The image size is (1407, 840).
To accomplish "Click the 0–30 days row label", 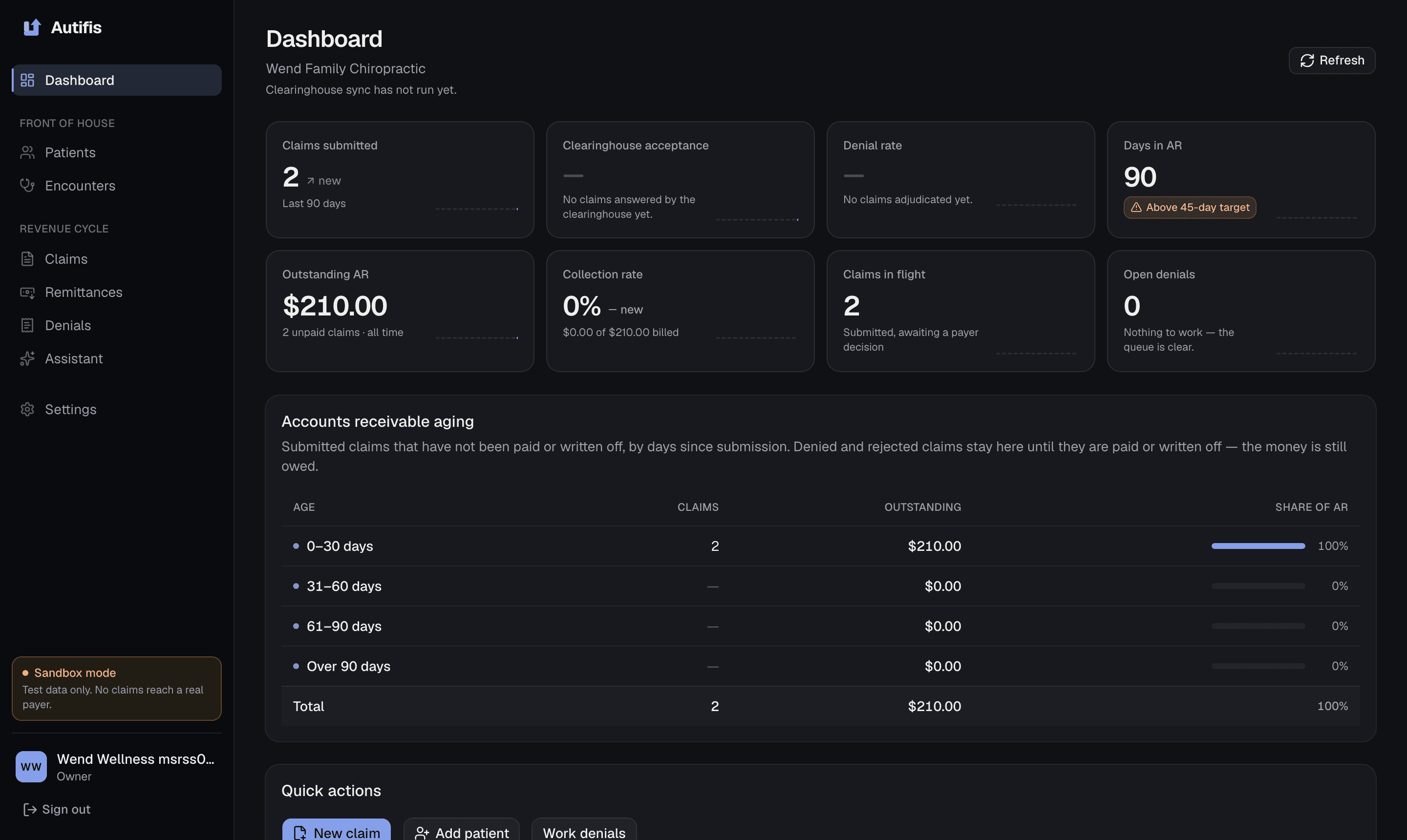I will click(340, 546).
